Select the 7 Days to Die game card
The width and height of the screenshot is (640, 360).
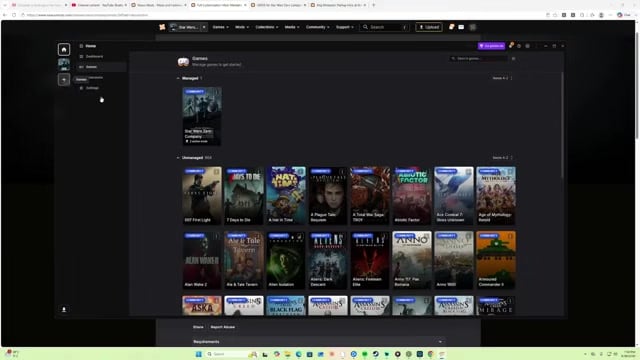[x=244, y=196]
